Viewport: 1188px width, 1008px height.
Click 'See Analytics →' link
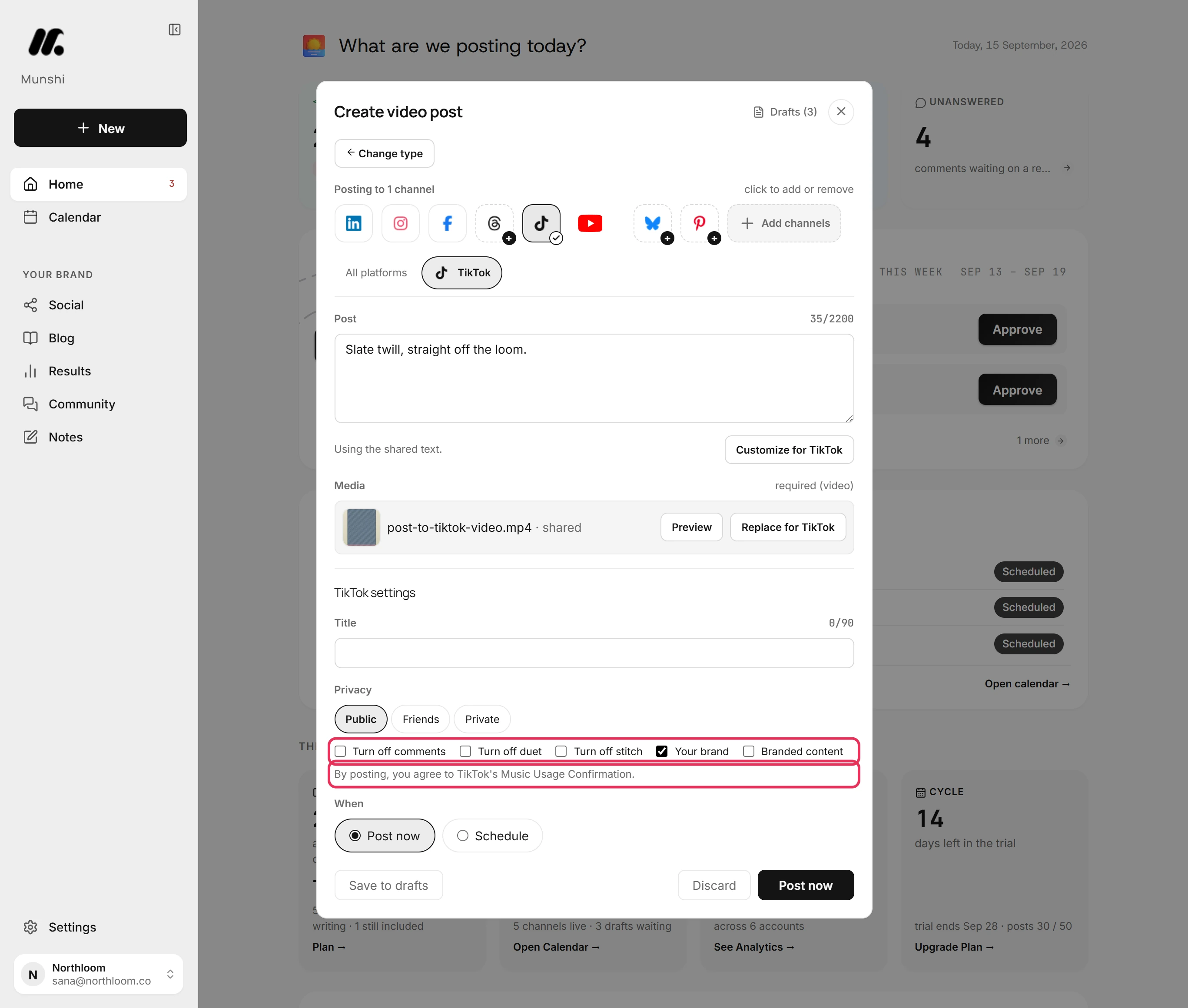[x=754, y=947]
